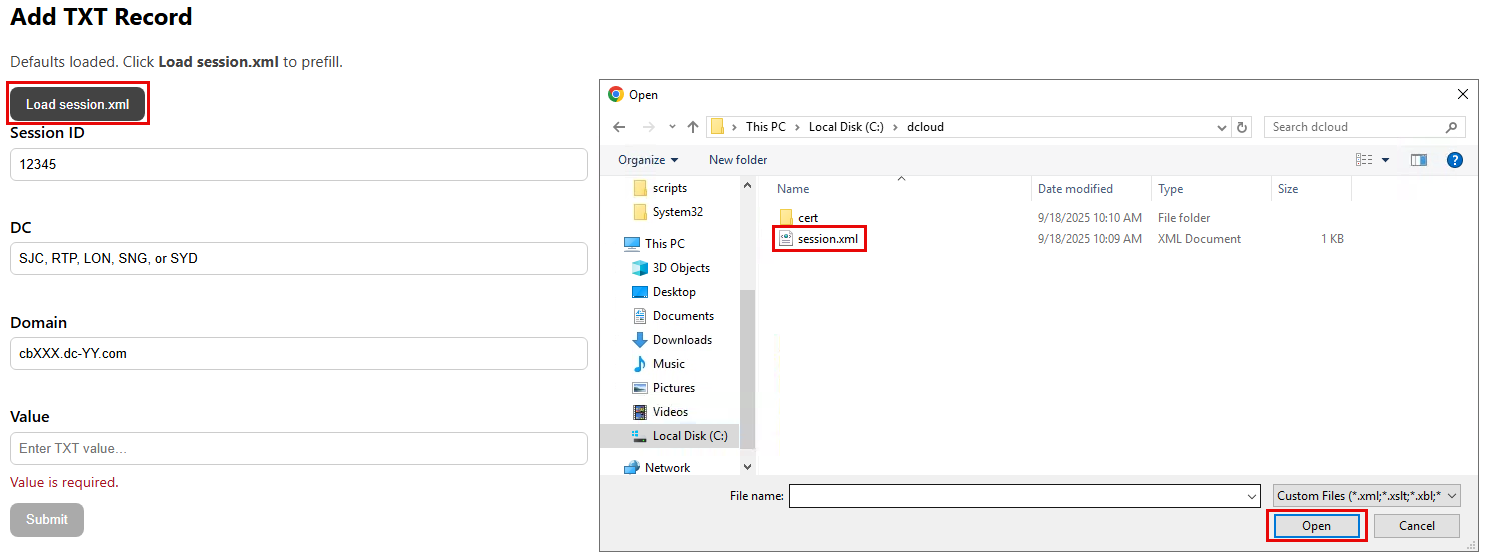
Task: Click Cancel in the Open dialog
Action: 1416,526
